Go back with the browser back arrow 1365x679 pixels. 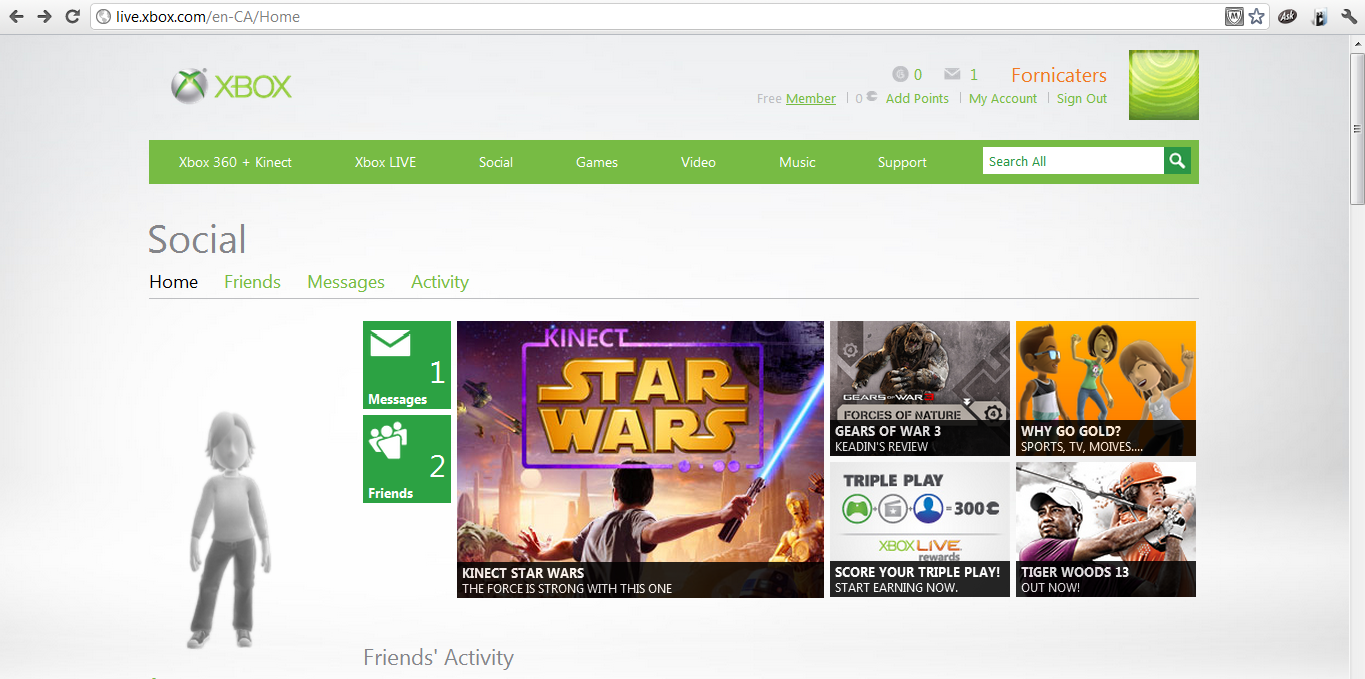pyautogui.click(x=16, y=16)
